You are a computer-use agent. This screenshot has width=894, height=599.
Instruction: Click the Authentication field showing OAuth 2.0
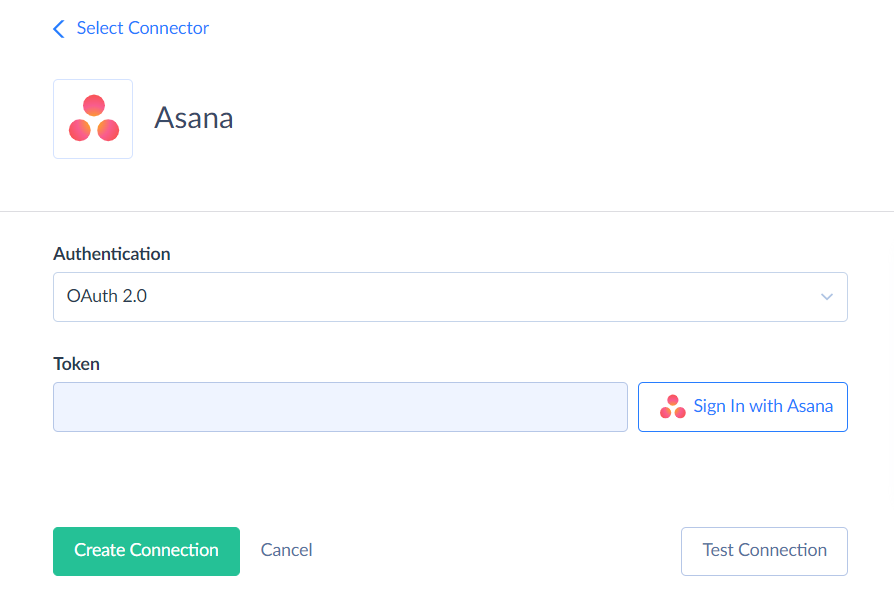450,296
